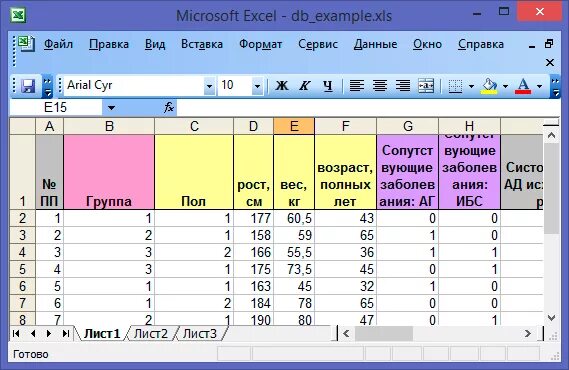Click the select-all corner button
This screenshot has width=569, height=370.
[x=22, y=126]
